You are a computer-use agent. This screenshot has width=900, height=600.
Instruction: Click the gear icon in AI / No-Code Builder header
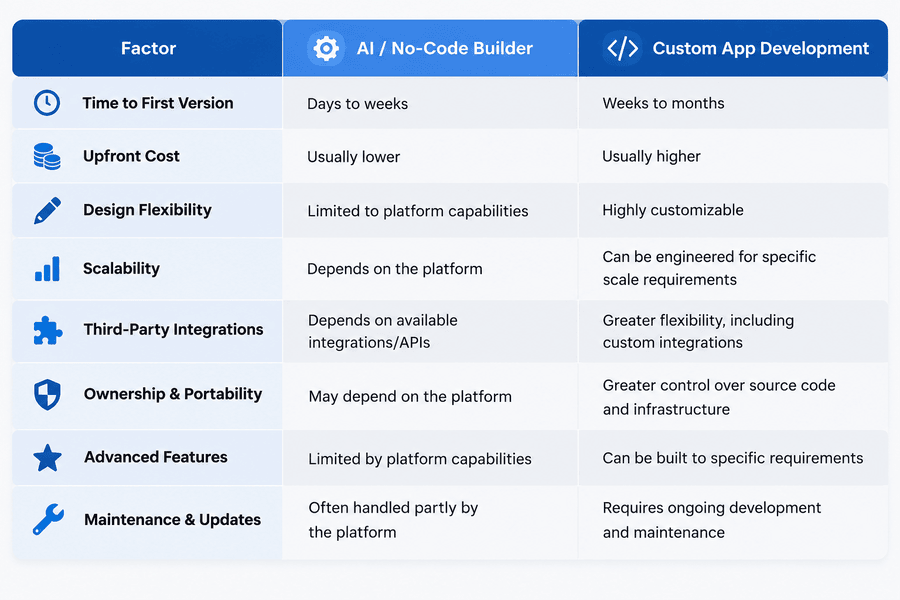[x=326, y=48]
